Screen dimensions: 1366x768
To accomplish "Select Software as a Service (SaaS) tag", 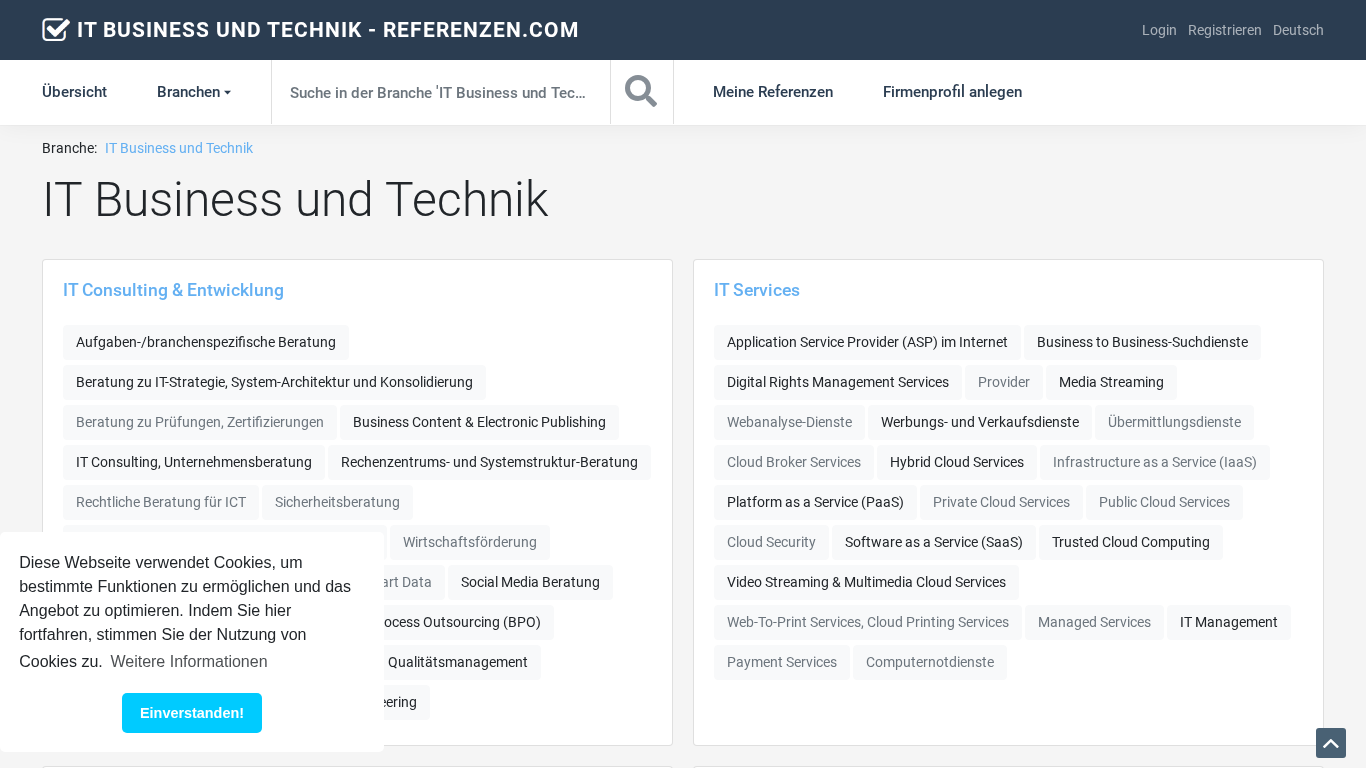I will click(x=933, y=542).
